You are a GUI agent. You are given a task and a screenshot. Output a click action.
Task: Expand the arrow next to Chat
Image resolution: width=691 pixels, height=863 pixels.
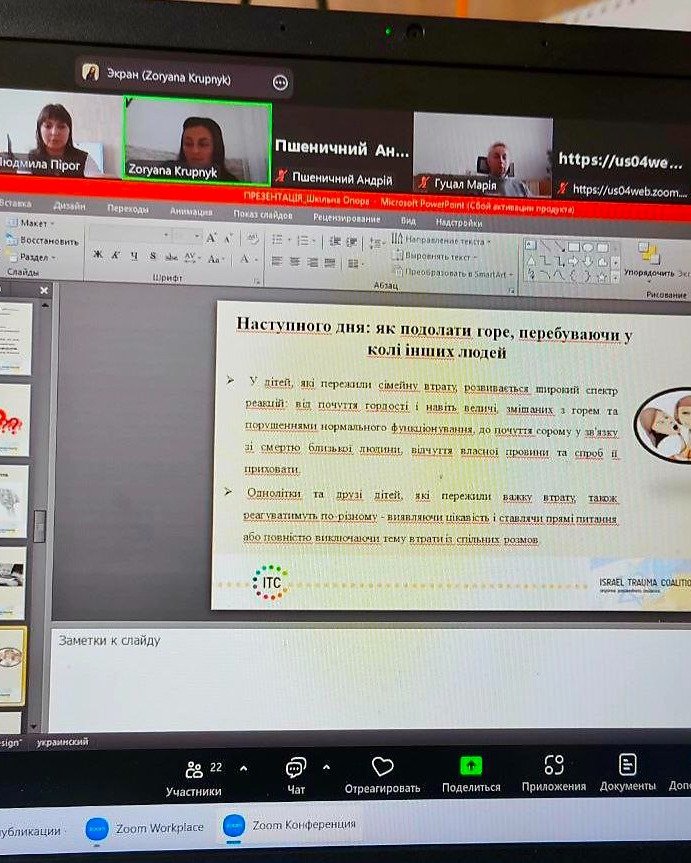(326, 768)
